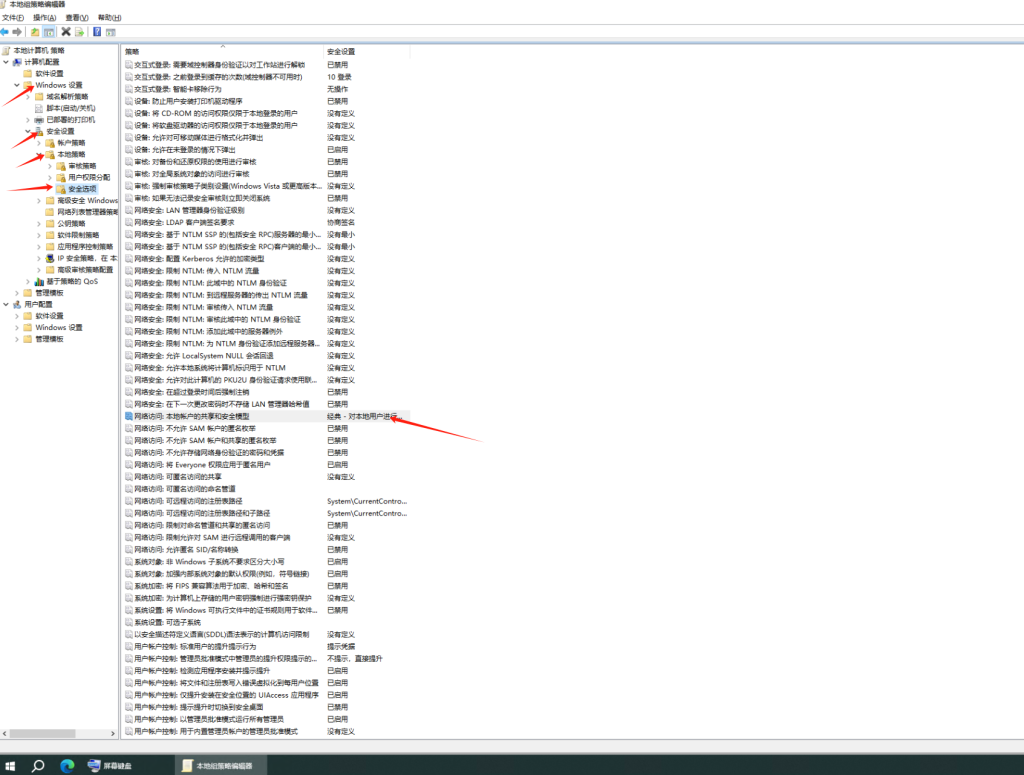This screenshot has height=775, width=1024.
Task: Sort by the 策略 column header
Action: [x=222, y=51]
